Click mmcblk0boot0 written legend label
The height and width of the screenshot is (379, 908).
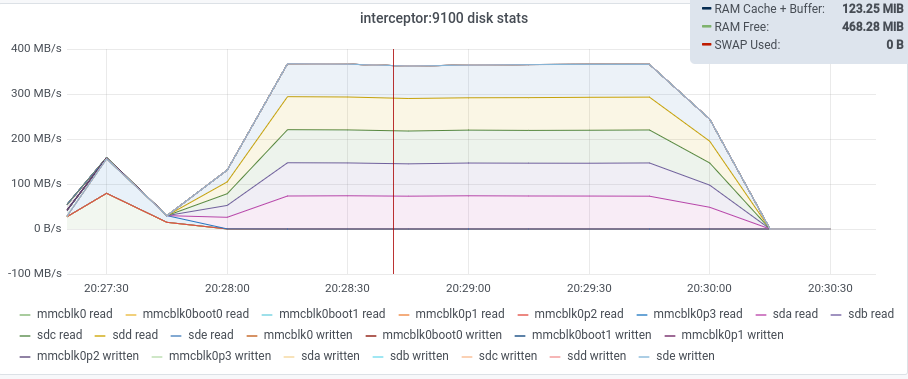click(x=442, y=335)
